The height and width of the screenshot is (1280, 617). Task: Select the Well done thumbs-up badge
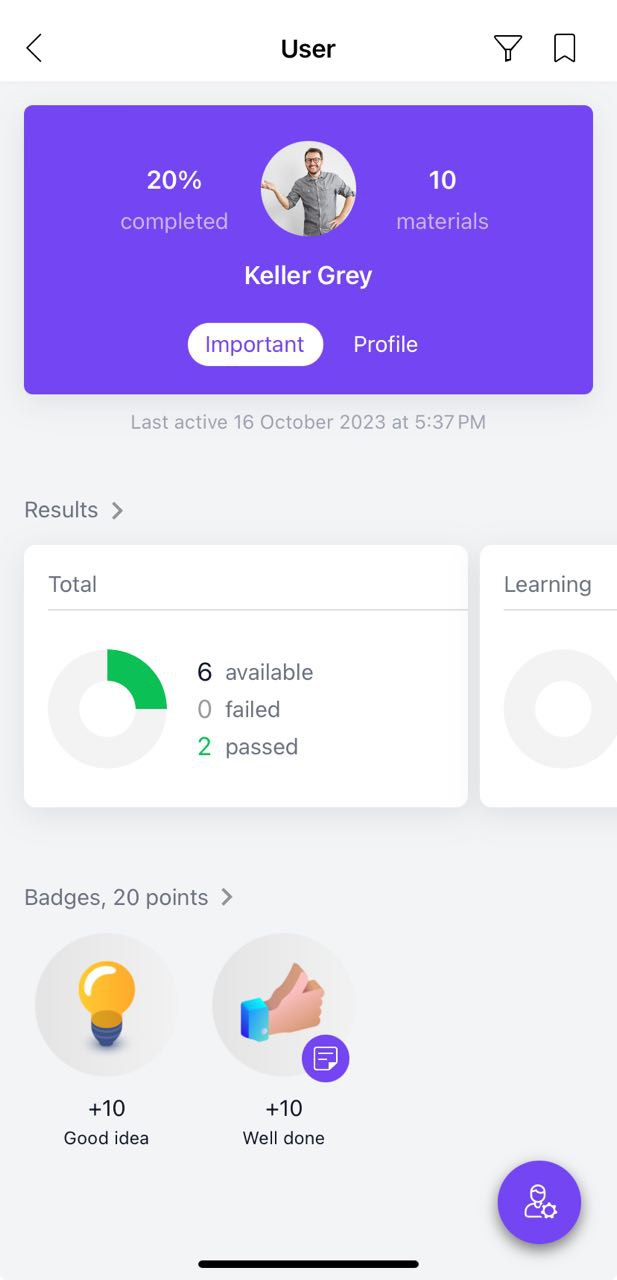pos(283,1004)
